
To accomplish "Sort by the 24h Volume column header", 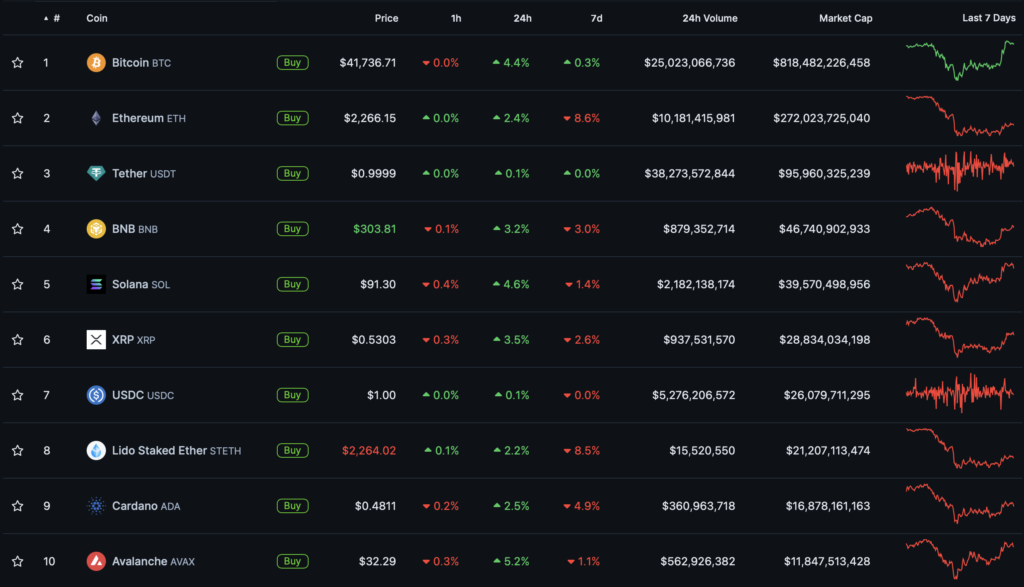I will (709, 18).
